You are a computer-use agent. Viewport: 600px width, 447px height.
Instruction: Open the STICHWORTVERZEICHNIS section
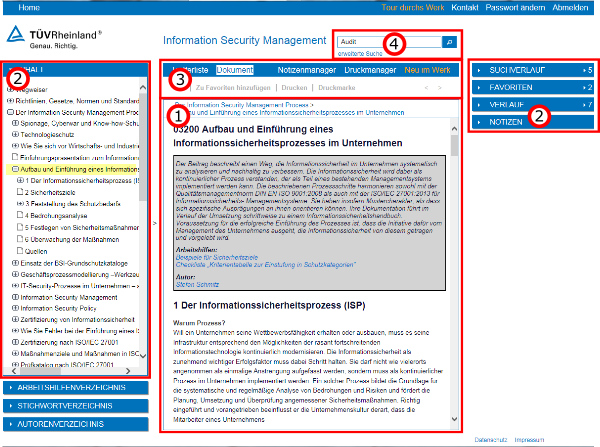[75, 406]
